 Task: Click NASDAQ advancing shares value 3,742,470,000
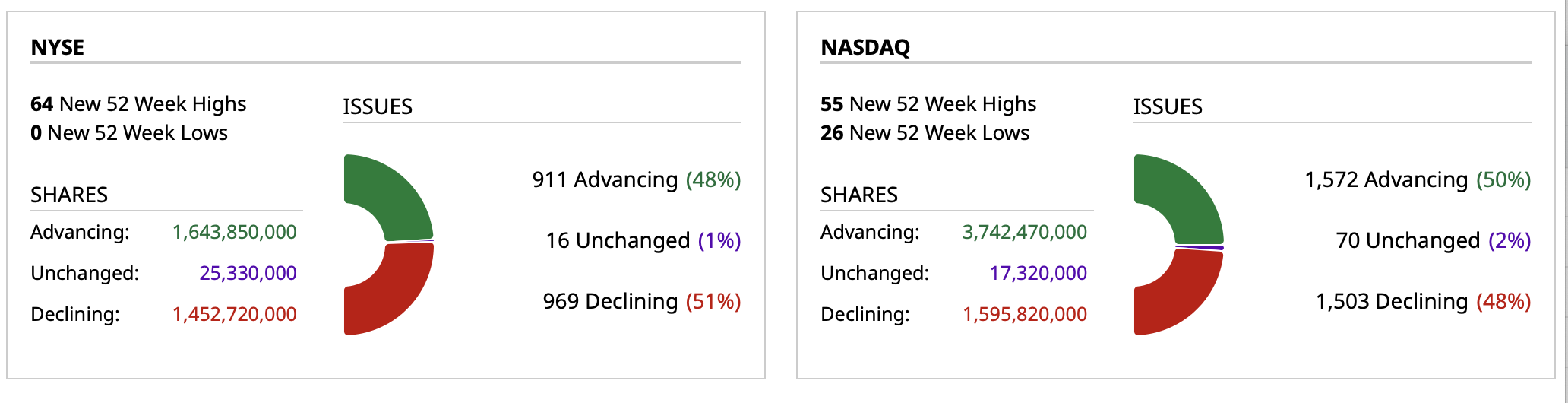(1024, 232)
